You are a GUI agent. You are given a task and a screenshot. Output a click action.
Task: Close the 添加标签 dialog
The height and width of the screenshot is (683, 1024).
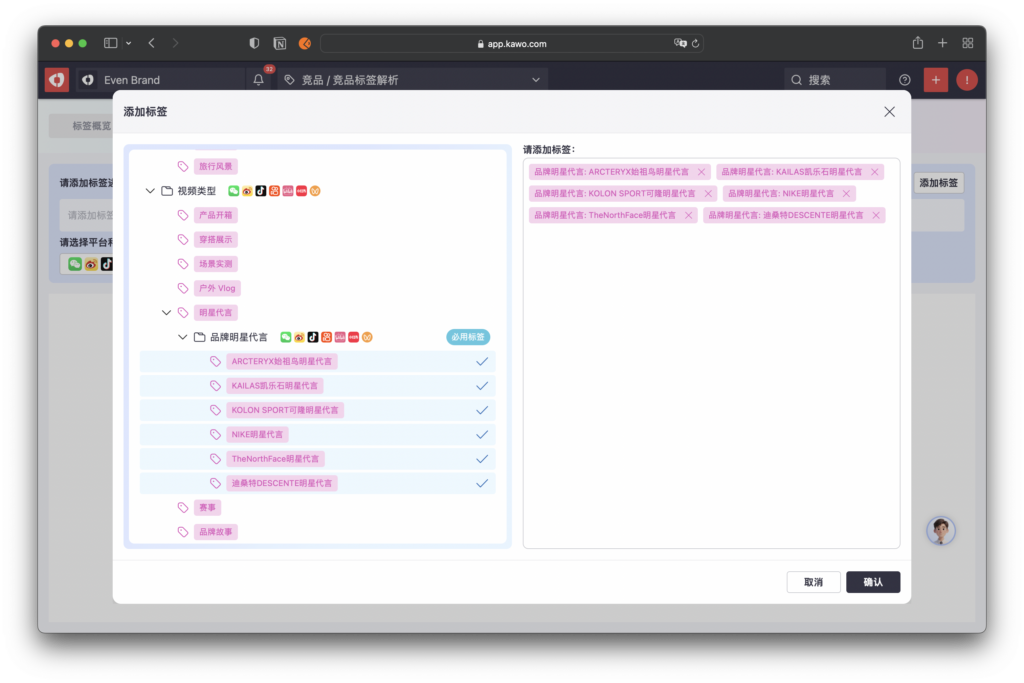(x=889, y=112)
